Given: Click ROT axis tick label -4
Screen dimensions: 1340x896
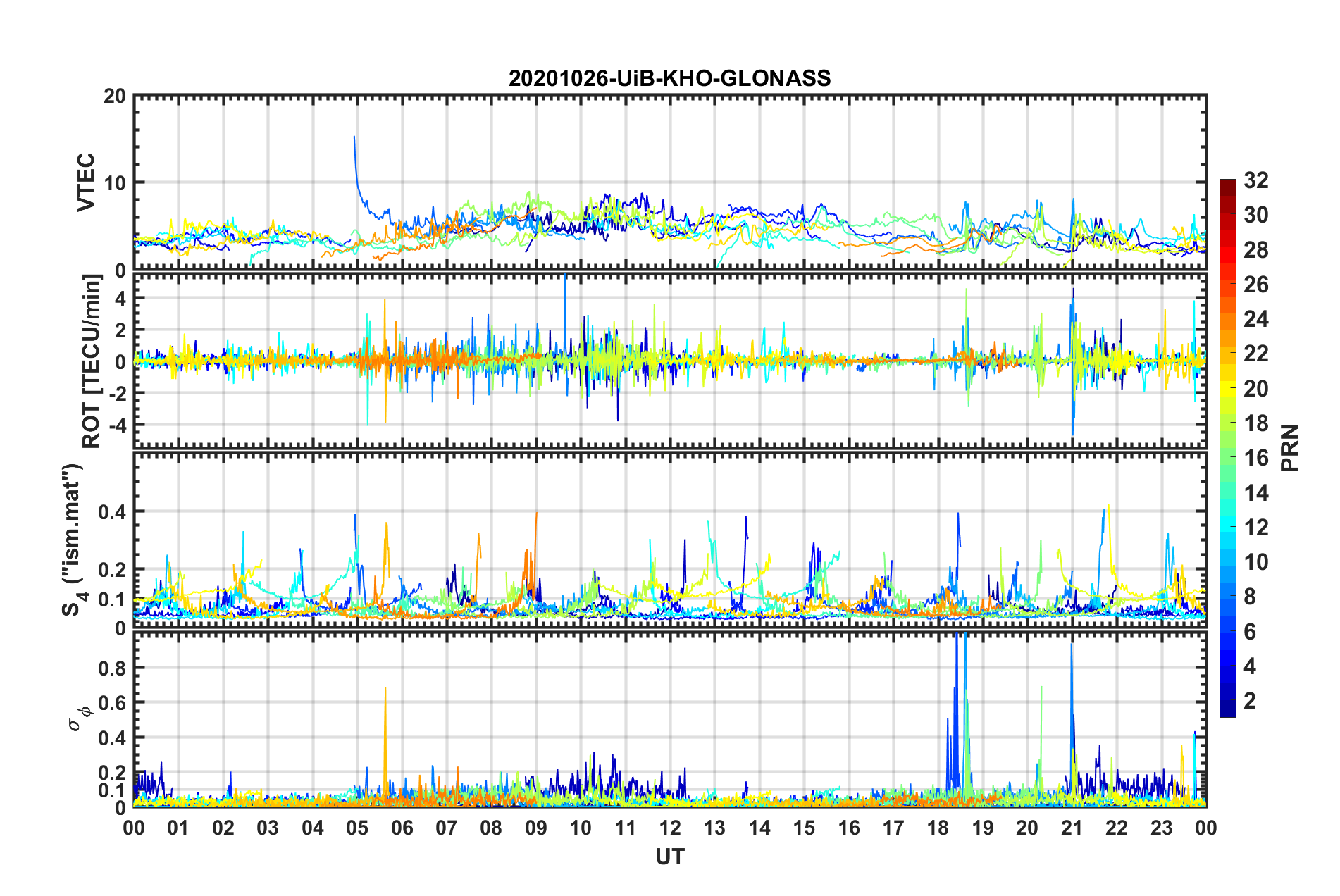Looking at the screenshot, I should pos(117,425).
